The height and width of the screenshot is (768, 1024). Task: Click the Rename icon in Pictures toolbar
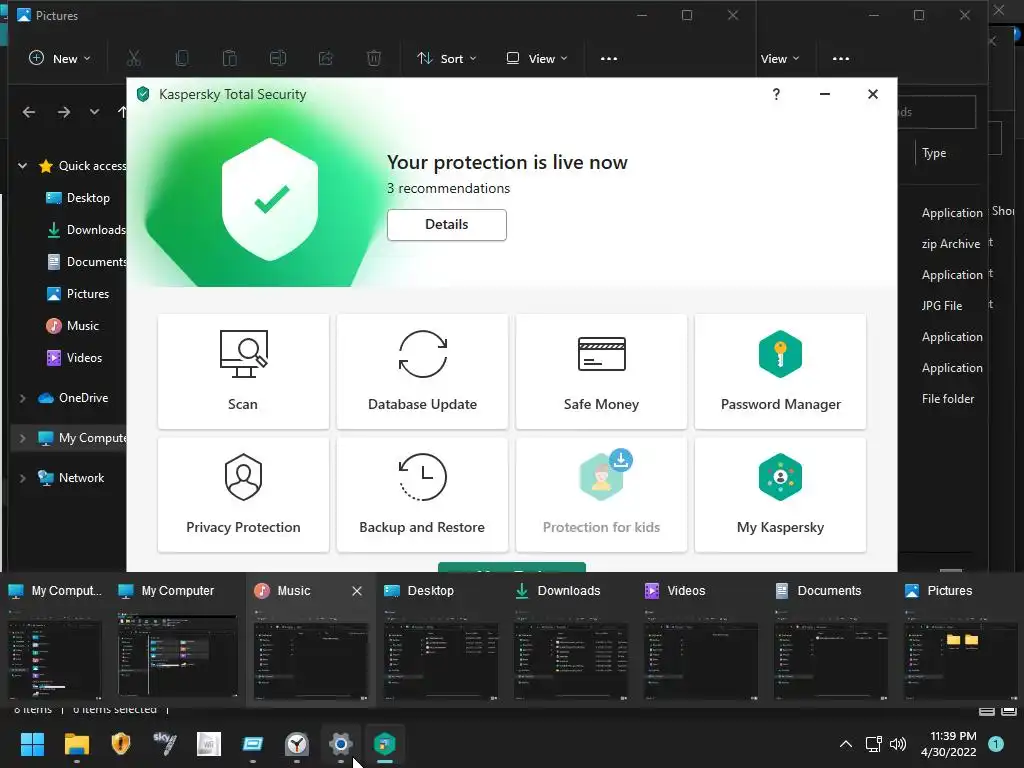278,58
